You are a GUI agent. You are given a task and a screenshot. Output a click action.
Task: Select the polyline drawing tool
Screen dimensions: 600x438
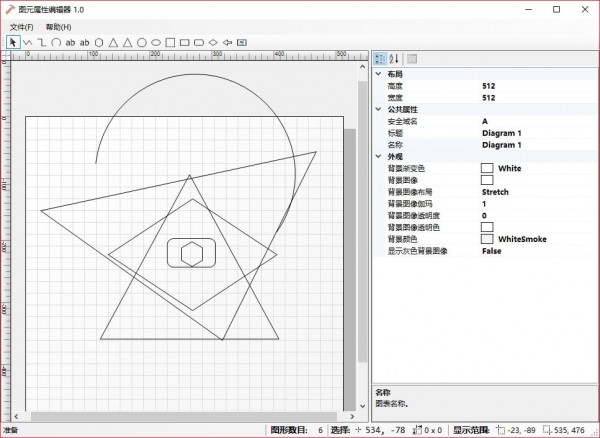(27, 42)
